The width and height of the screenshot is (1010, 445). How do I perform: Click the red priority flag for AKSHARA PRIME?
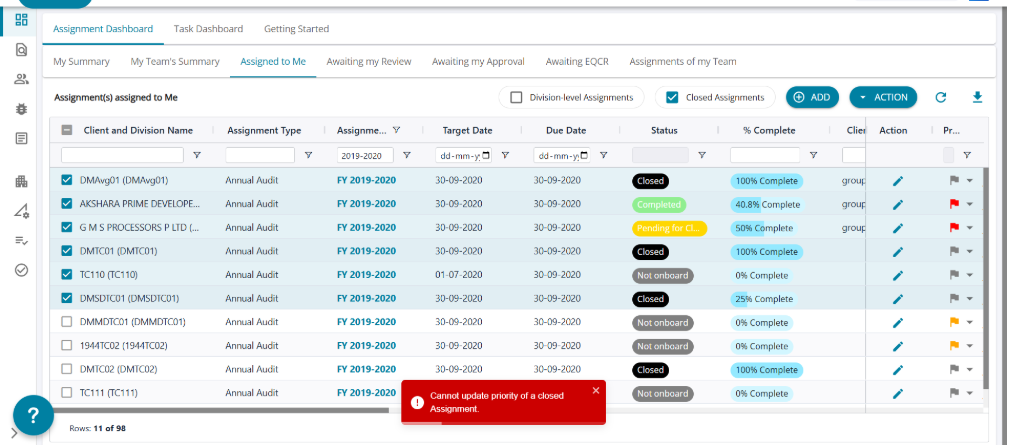[953, 204]
